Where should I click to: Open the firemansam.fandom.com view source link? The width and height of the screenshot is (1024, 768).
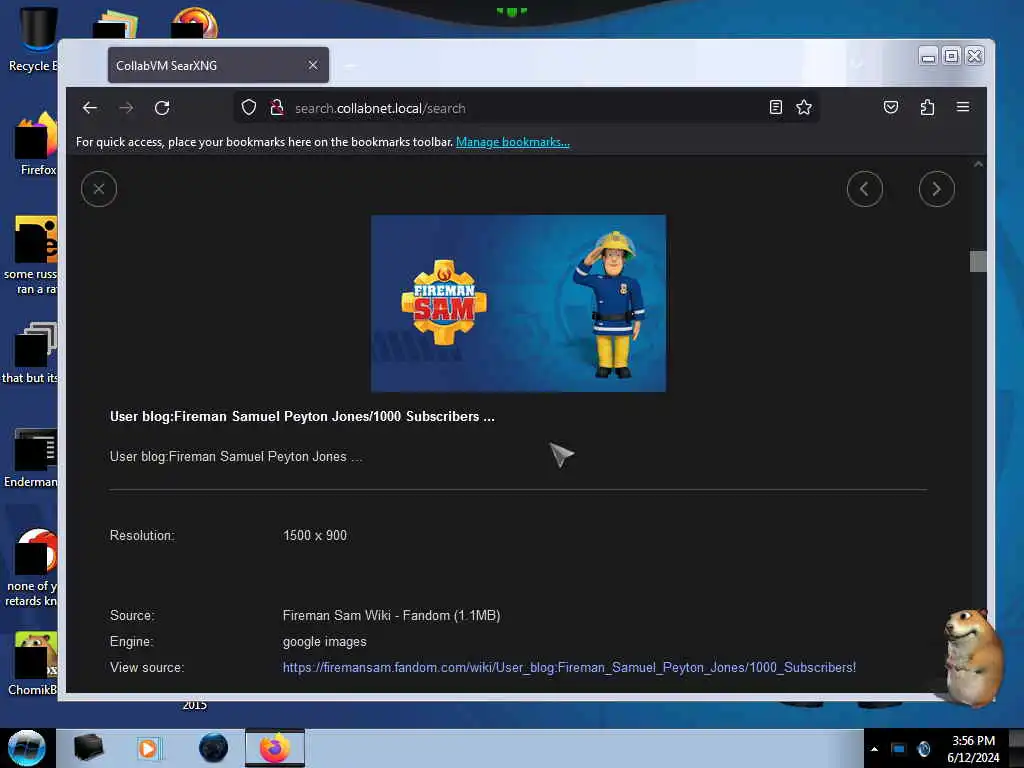[x=569, y=667]
